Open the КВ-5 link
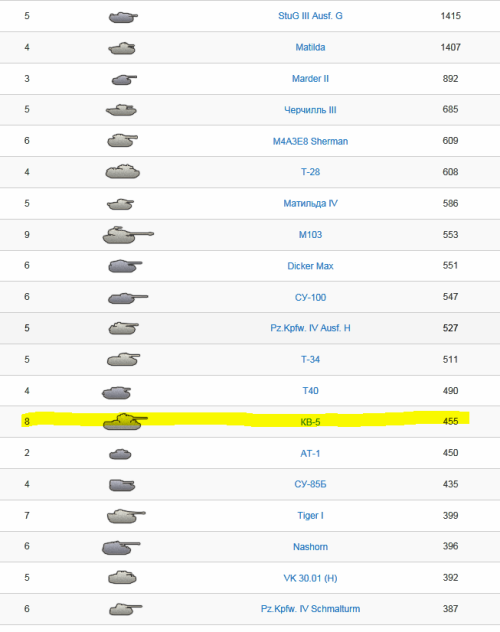Viewport: 500px width, 632px height. tap(310, 422)
